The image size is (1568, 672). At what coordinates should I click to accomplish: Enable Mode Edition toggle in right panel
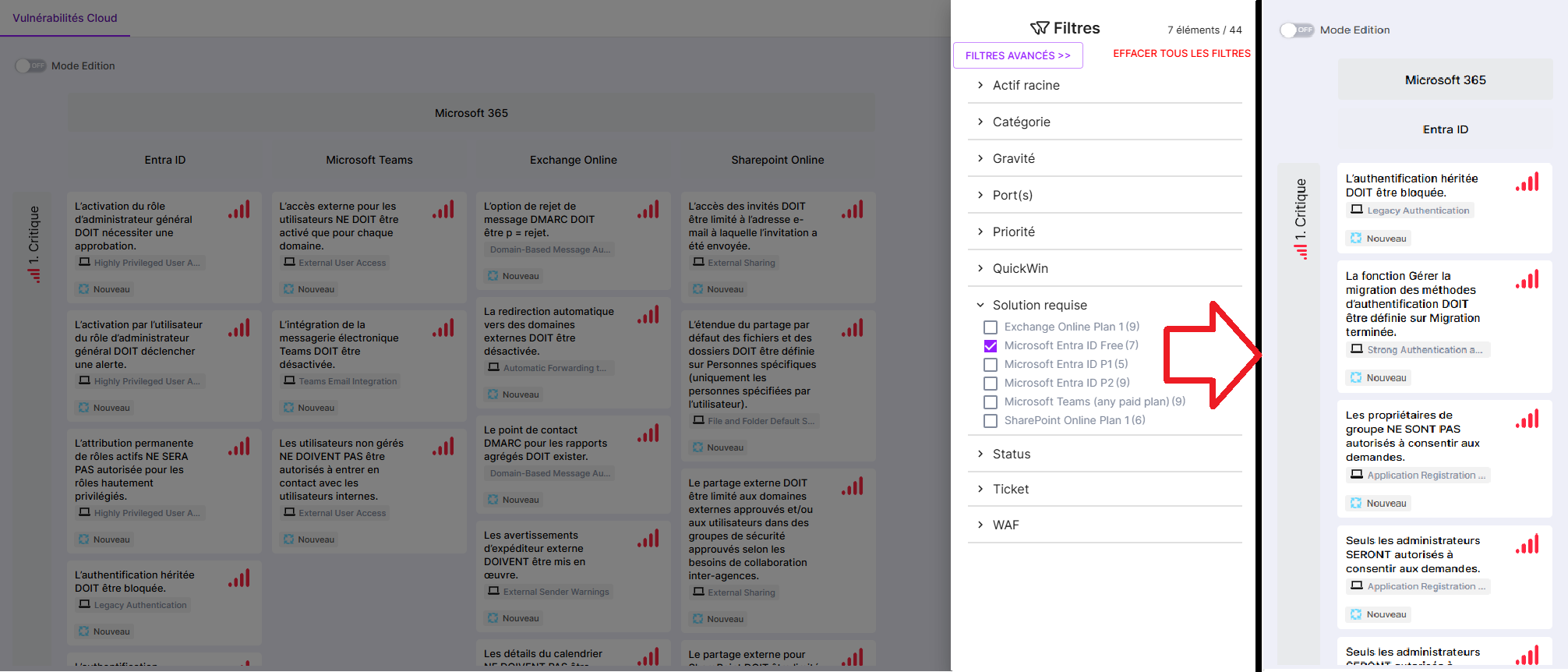click(x=1297, y=30)
